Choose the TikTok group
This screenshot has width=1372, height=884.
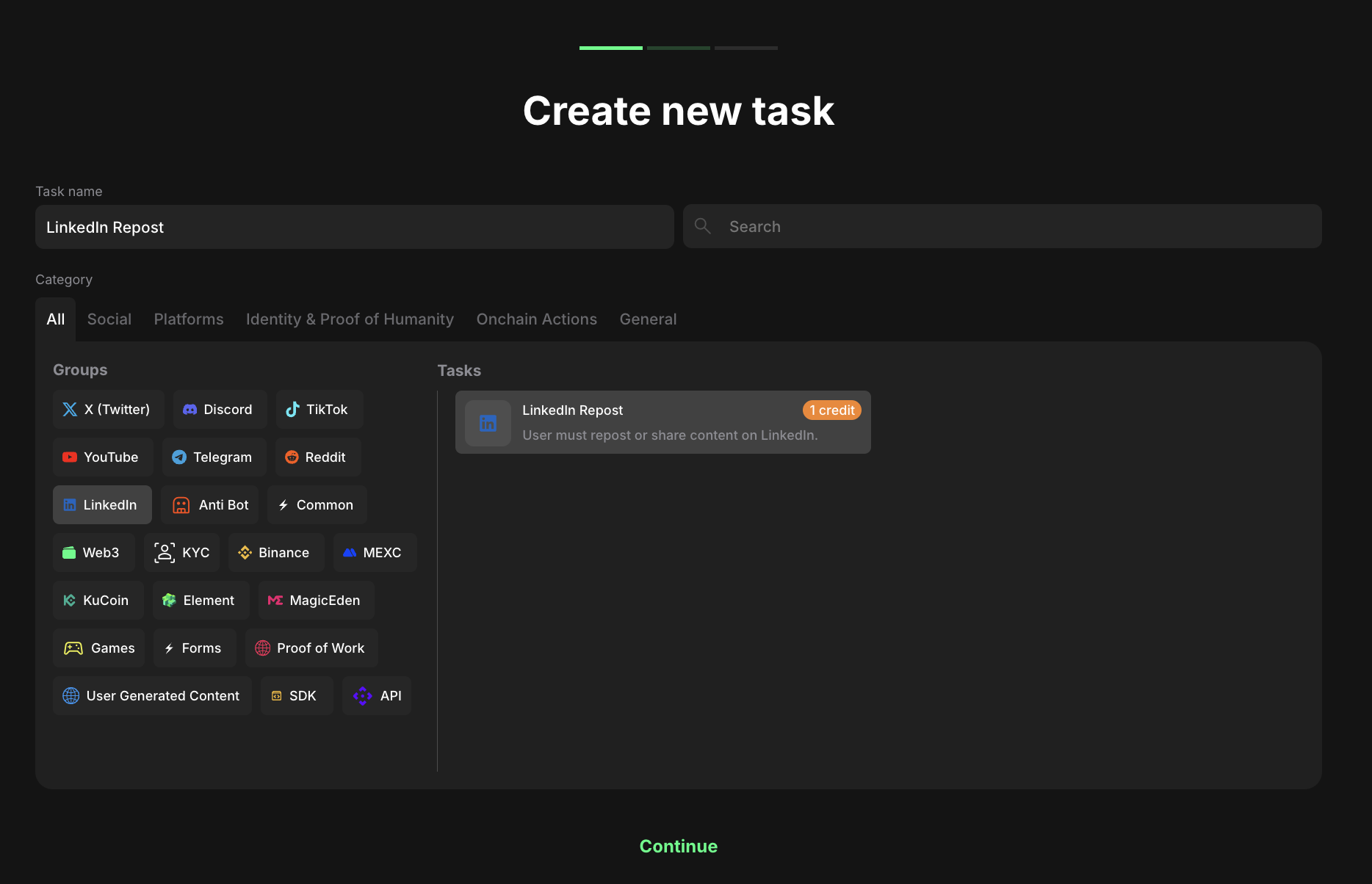coord(319,410)
